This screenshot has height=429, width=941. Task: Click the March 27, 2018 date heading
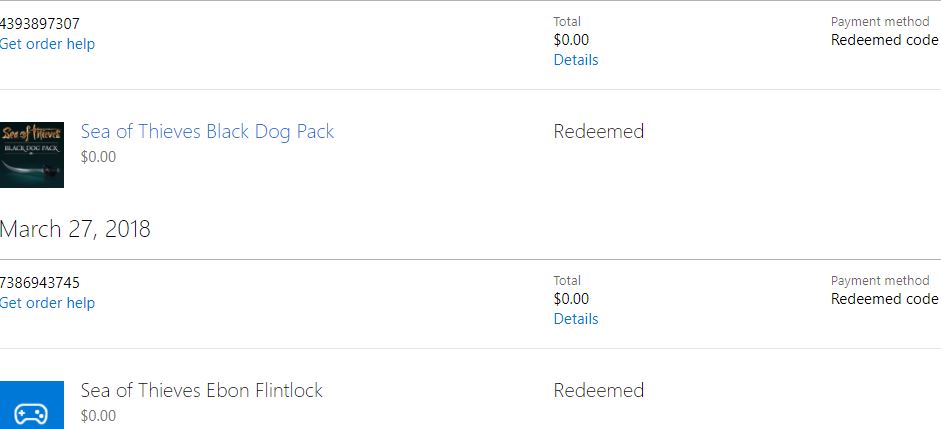75,229
